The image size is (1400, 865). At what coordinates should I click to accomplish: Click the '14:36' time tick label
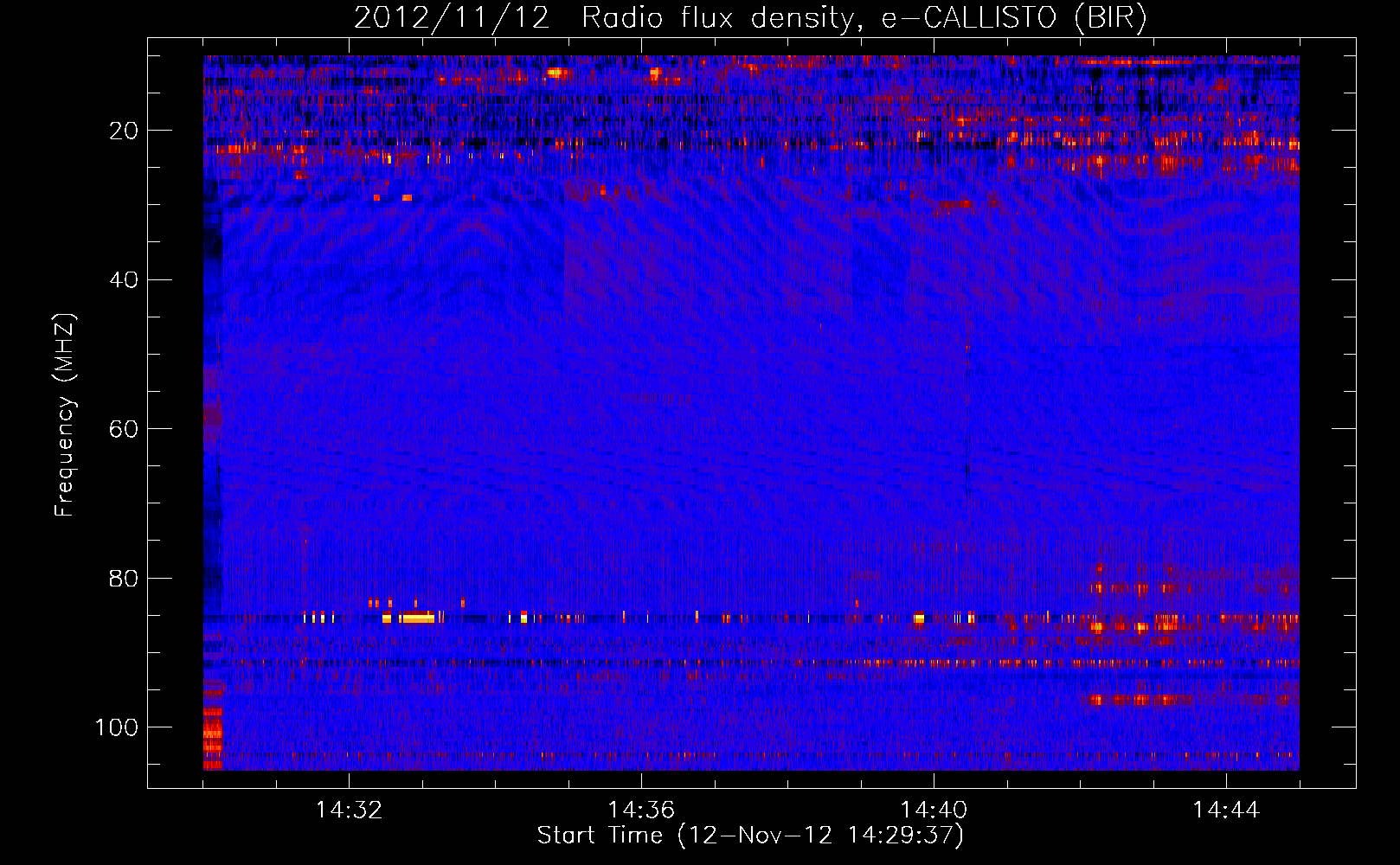[641, 811]
